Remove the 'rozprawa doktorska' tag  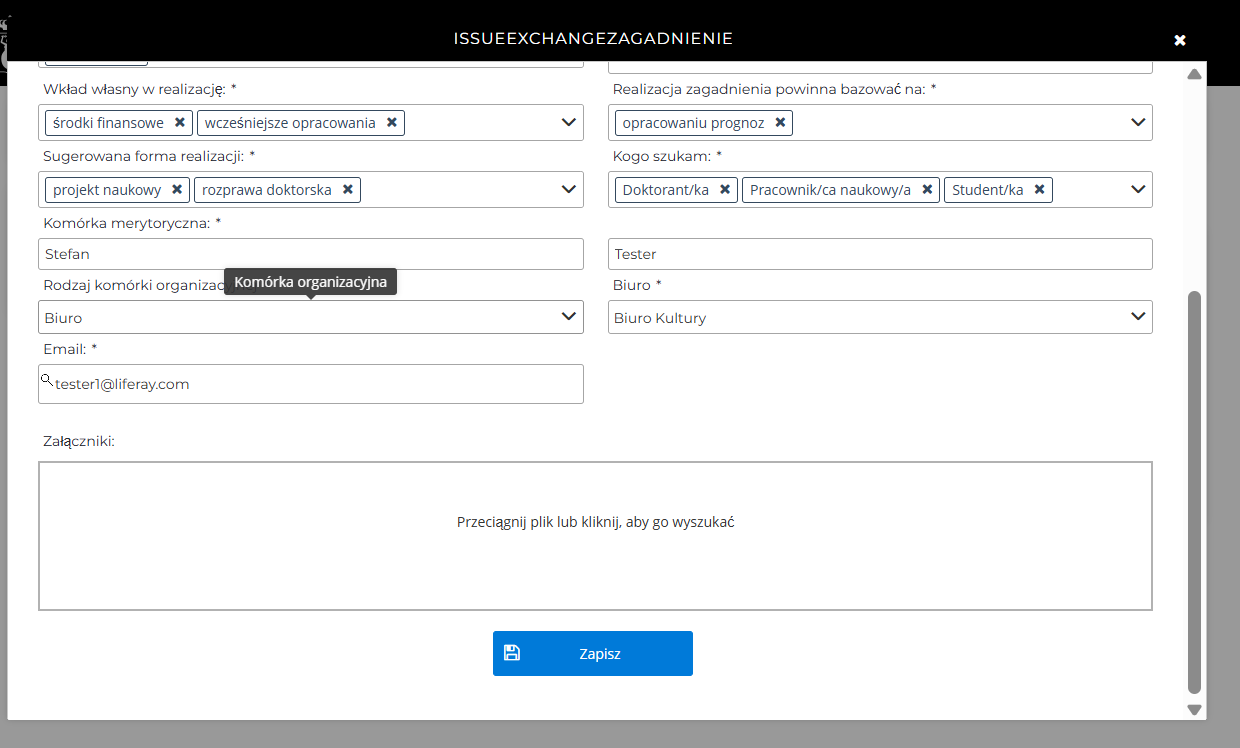click(x=348, y=190)
